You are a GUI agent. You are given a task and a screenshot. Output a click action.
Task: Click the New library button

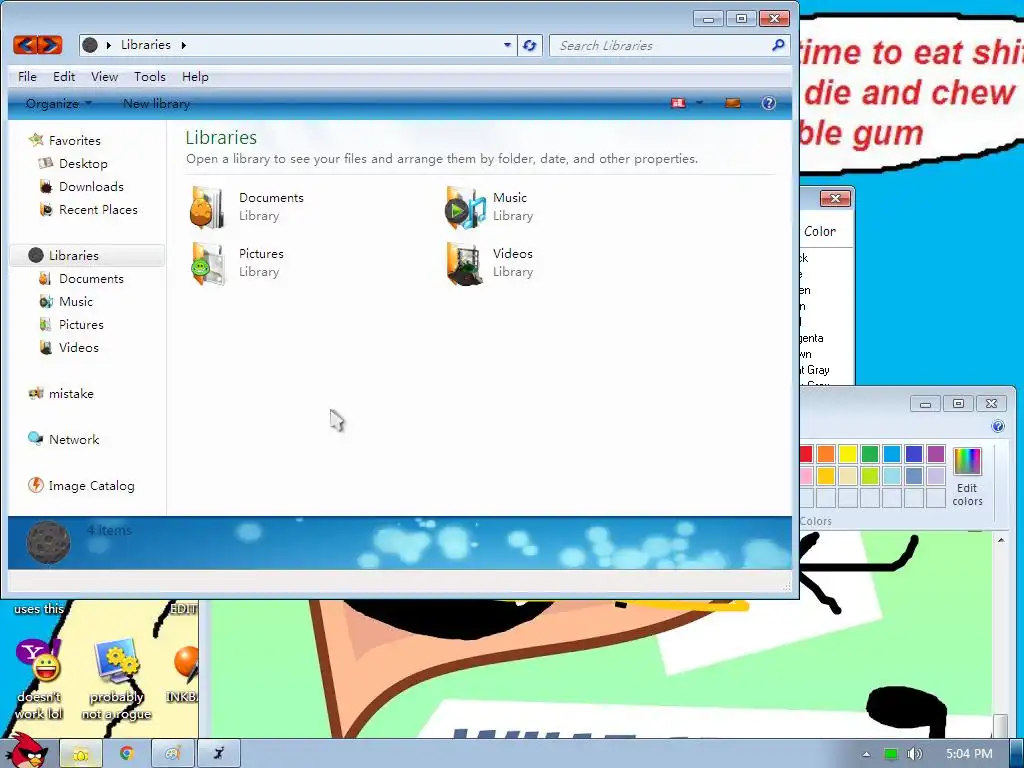click(156, 103)
